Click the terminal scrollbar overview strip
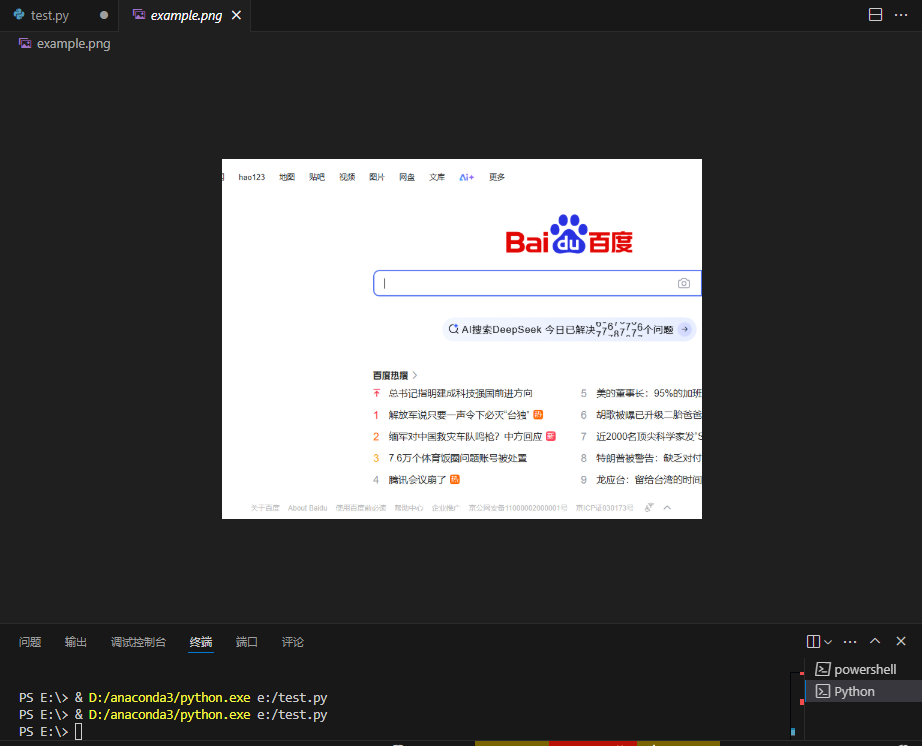The width and height of the screenshot is (922, 746). pos(797,704)
